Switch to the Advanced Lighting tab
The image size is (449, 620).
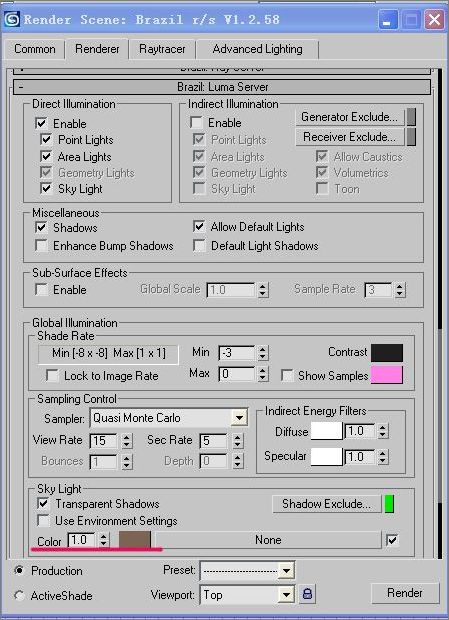257,49
